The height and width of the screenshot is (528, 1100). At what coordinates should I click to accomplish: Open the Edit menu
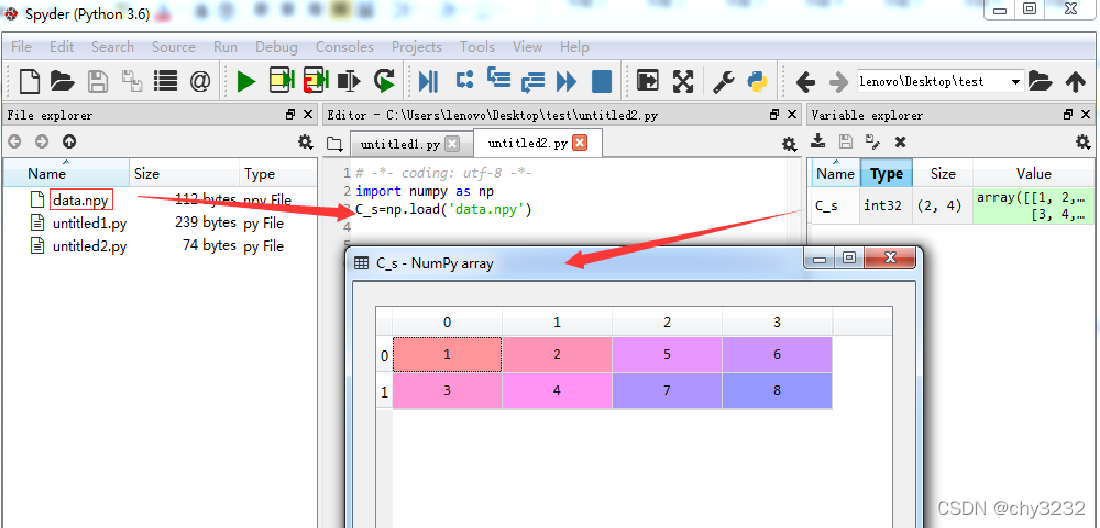pos(62,47)
